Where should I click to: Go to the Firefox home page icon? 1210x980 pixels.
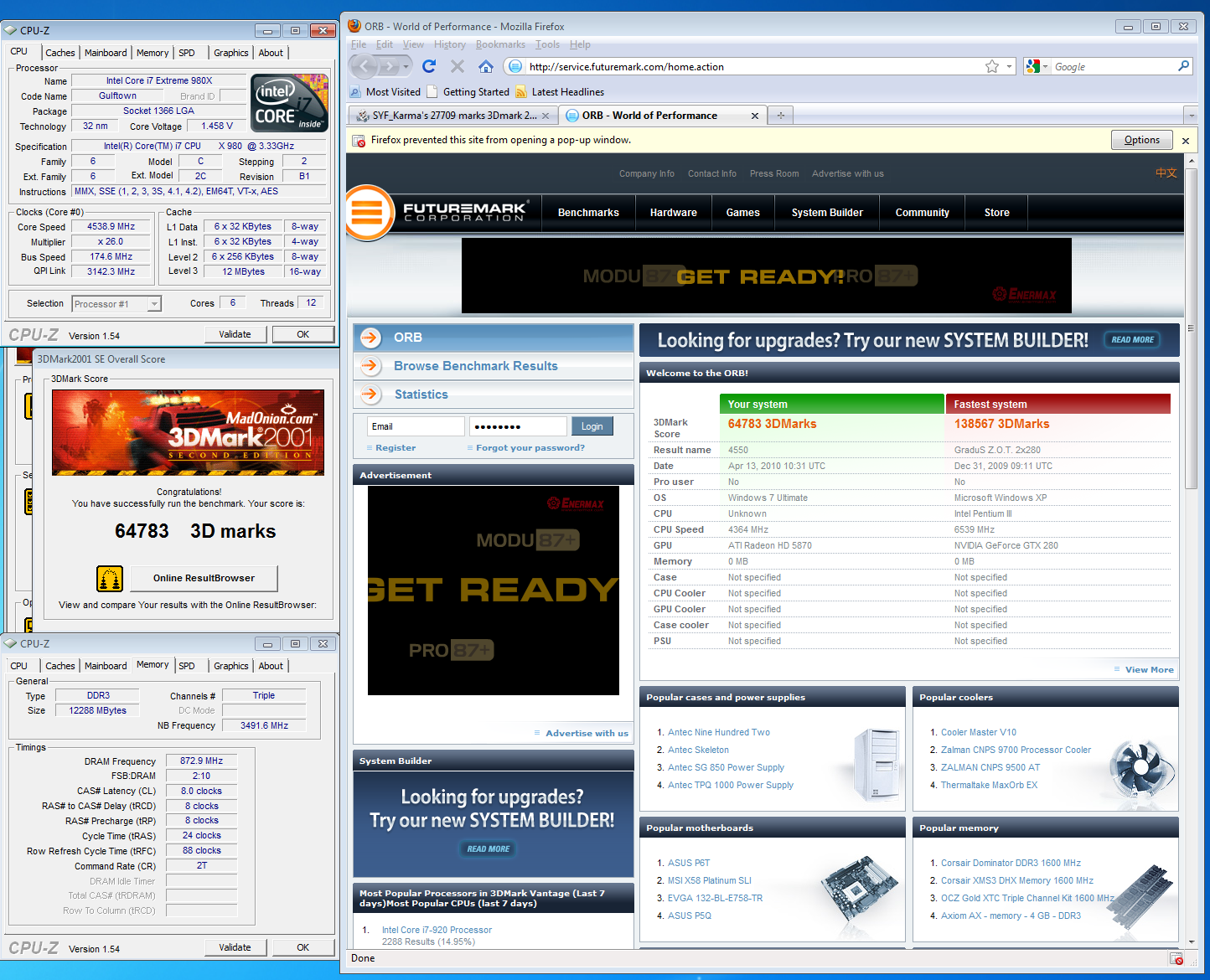click(x=486, y=66)
